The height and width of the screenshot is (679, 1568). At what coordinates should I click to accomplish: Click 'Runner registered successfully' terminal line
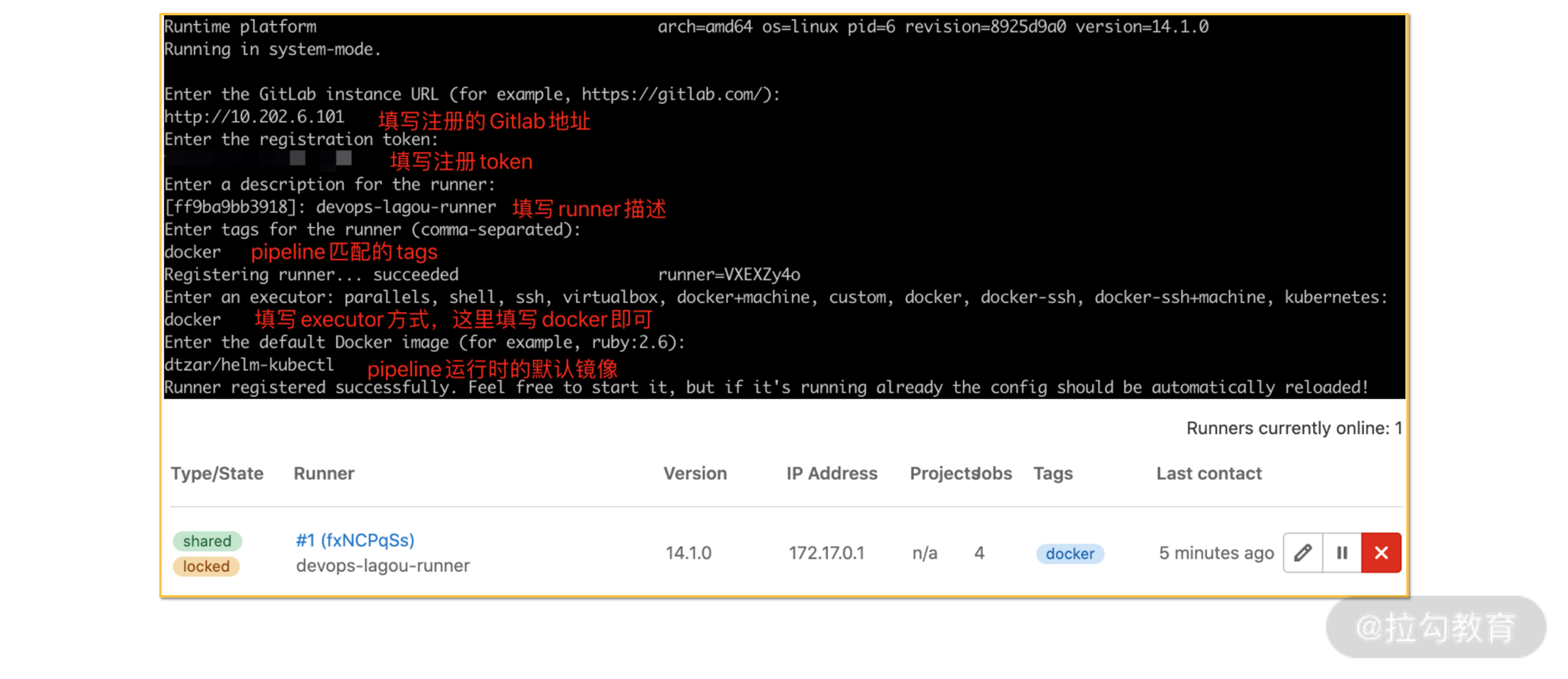[x=766, y=387]
